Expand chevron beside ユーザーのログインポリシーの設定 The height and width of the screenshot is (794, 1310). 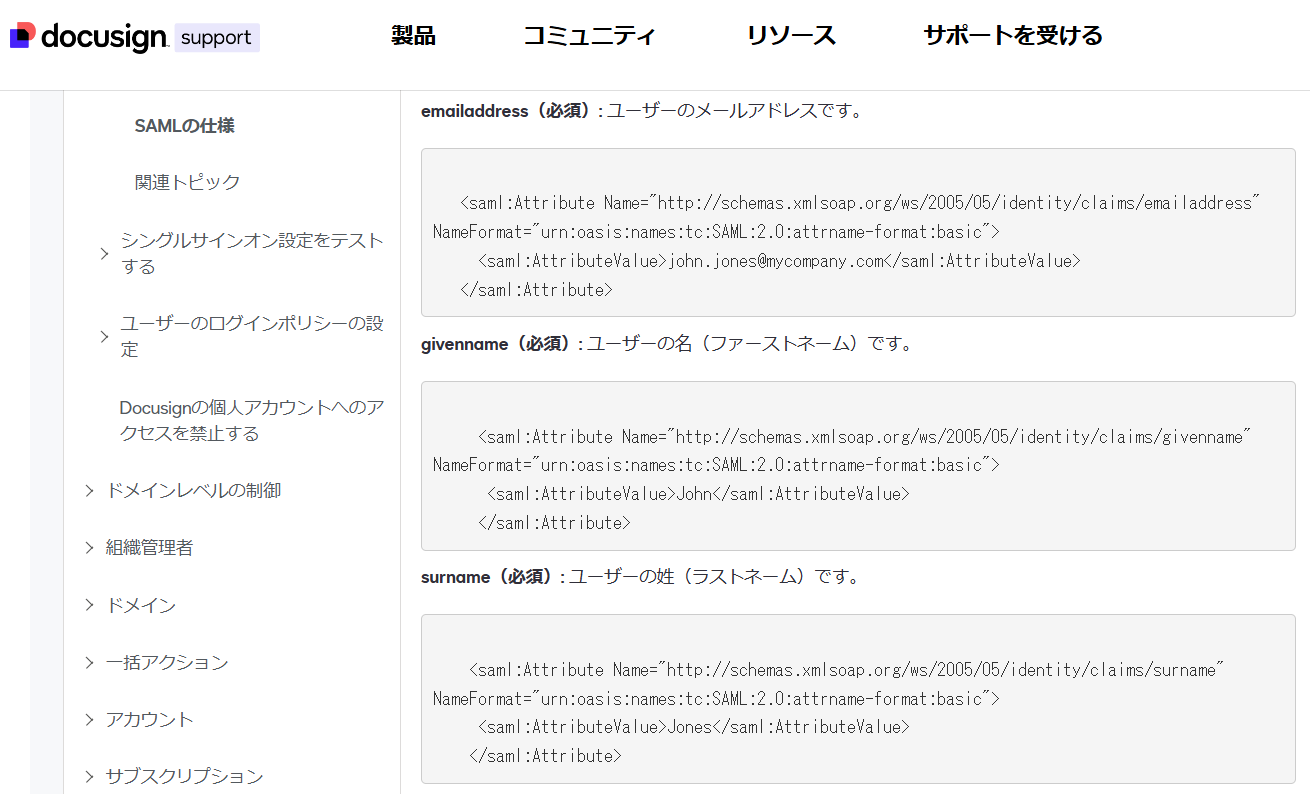104,337
